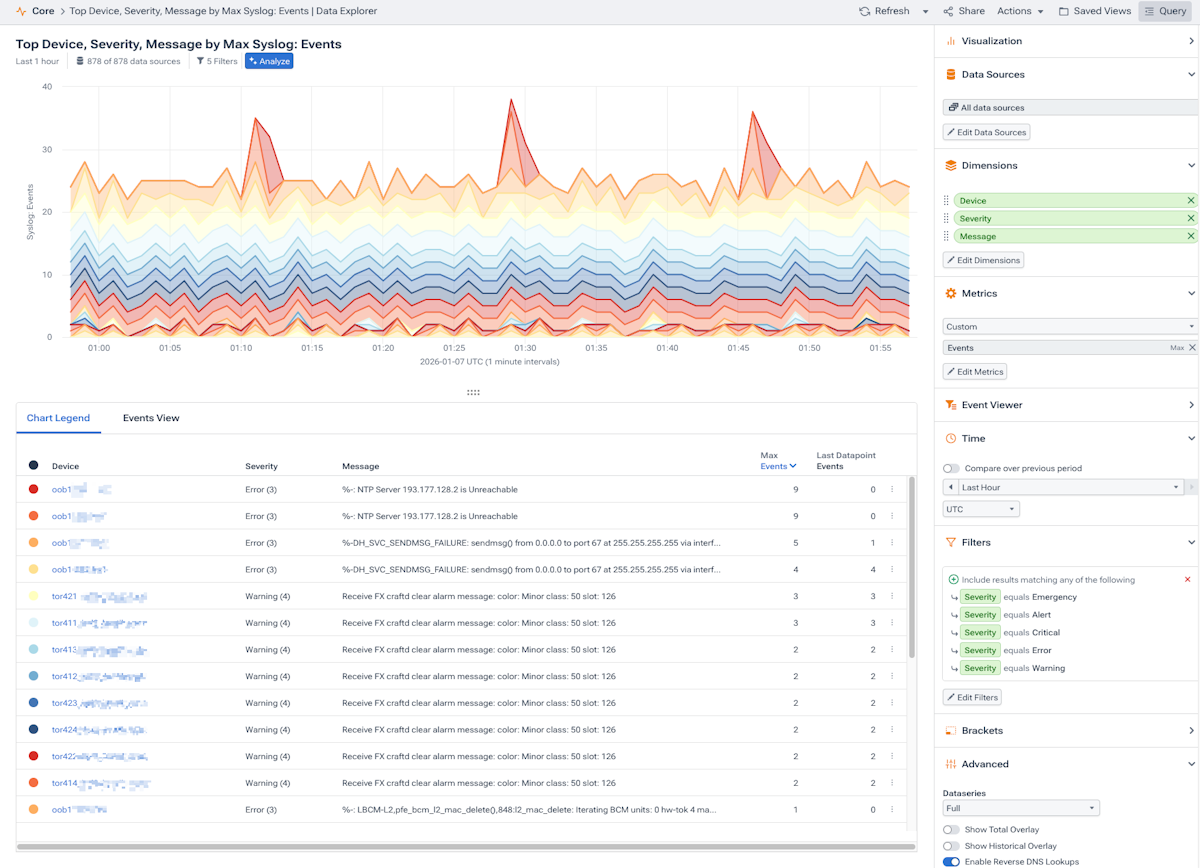Grab the Message dimension drag handle
Viewport: 1200px width, 868px height.
[x=946, y=237]
